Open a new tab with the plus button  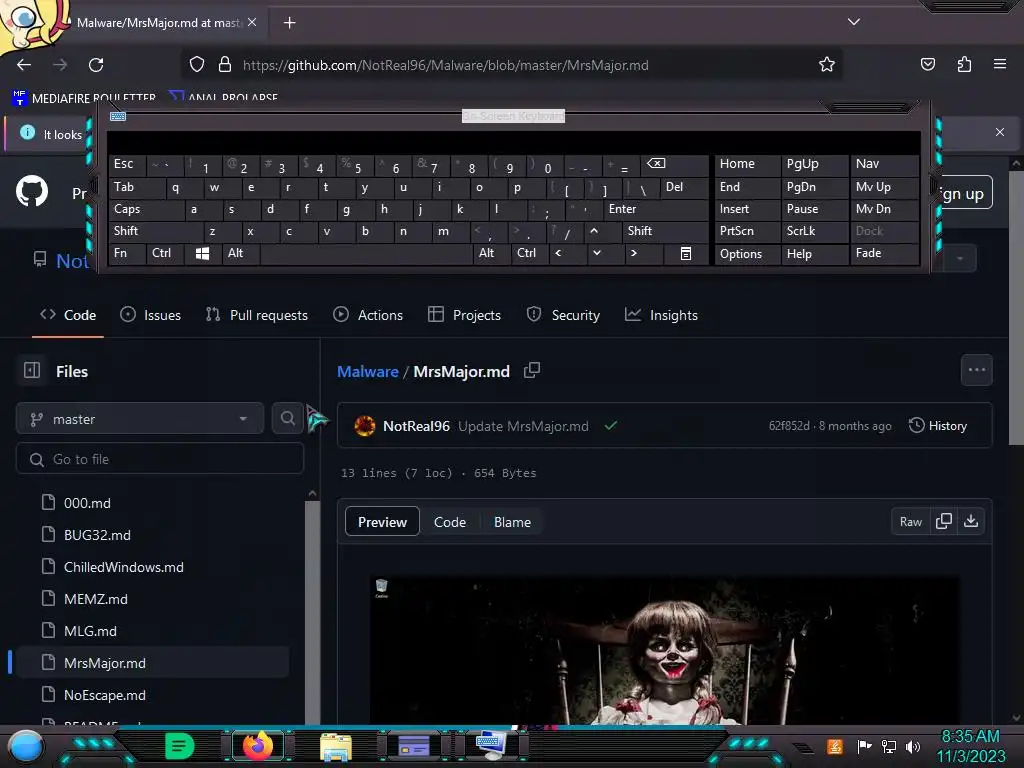pyautogui.click(x=289, y=23)
